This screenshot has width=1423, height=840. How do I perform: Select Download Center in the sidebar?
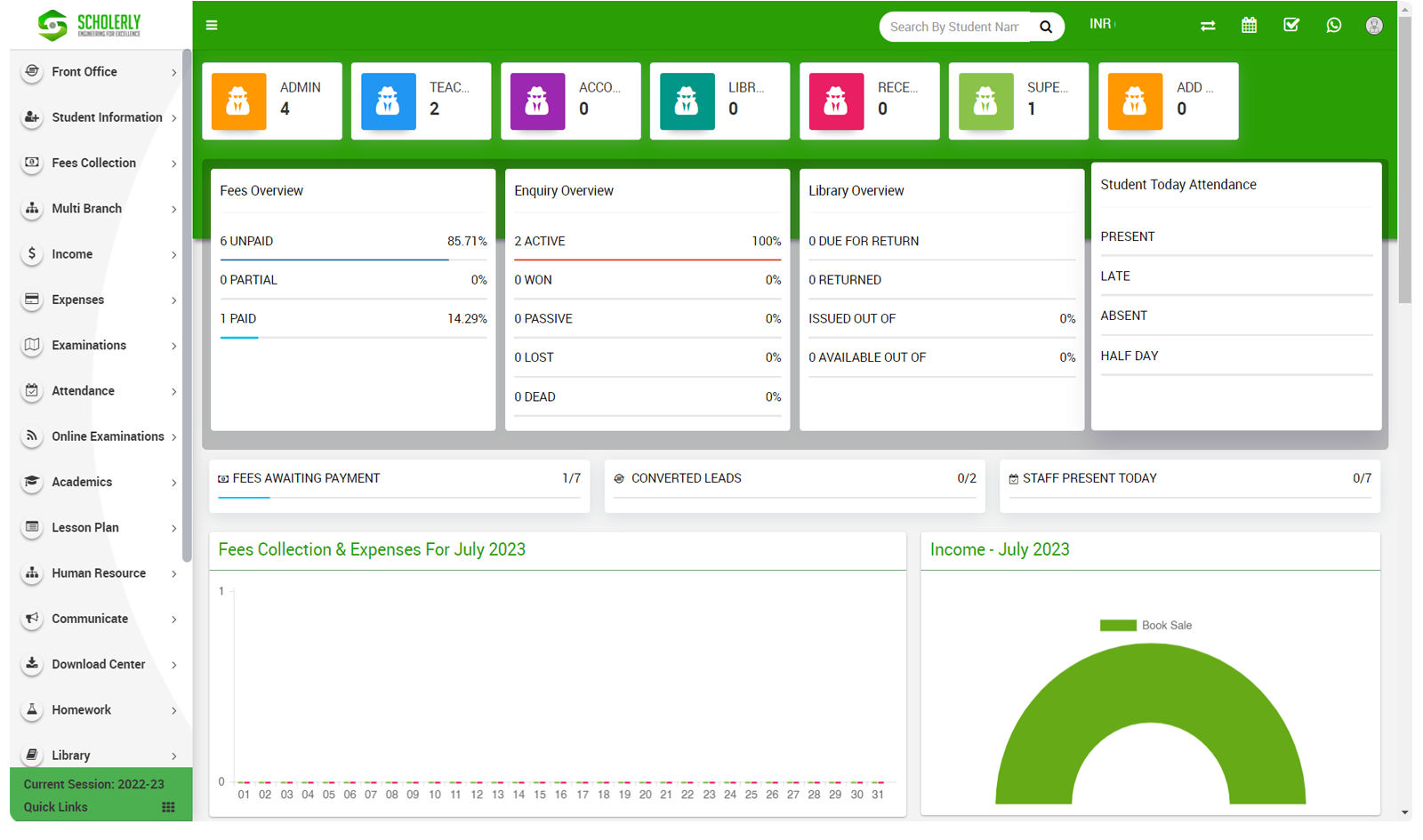point(98,665)
